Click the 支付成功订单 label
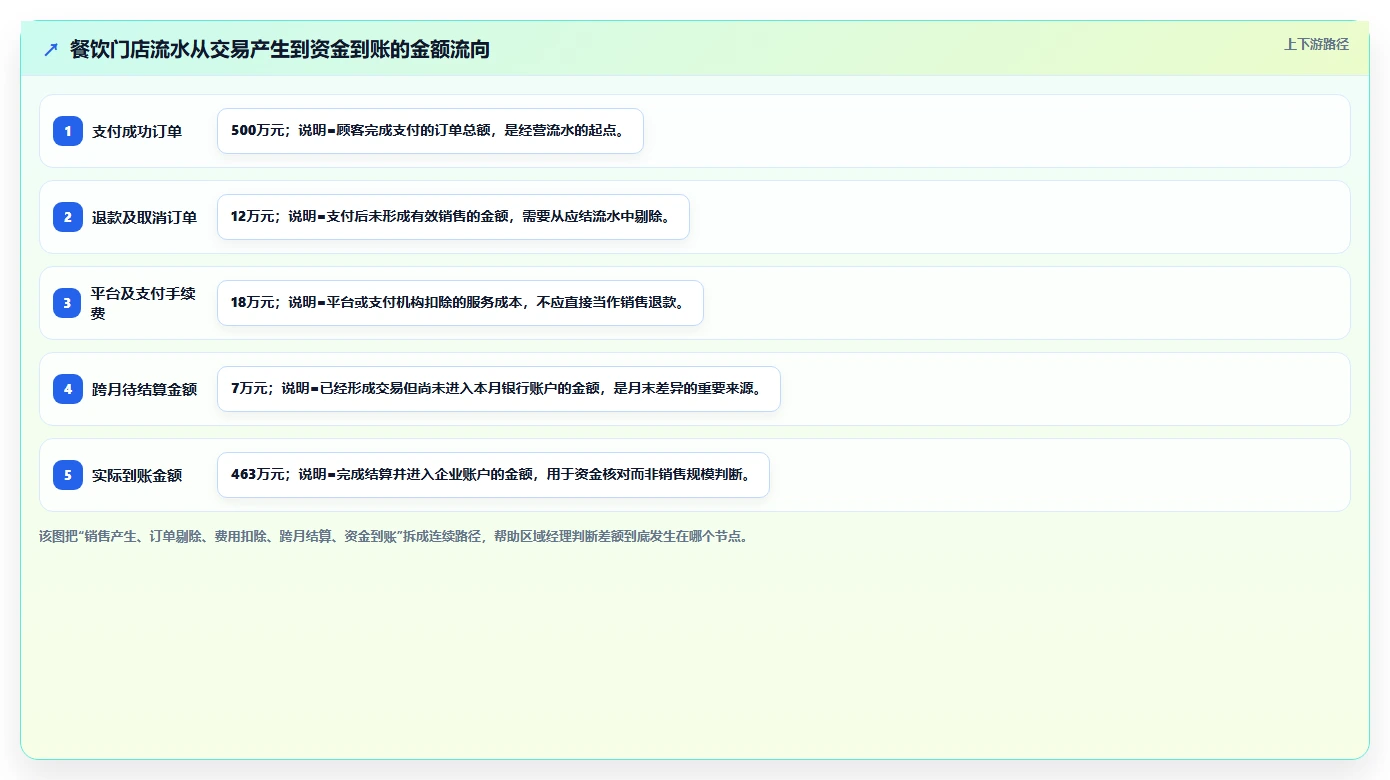 [x=137, y=131]
